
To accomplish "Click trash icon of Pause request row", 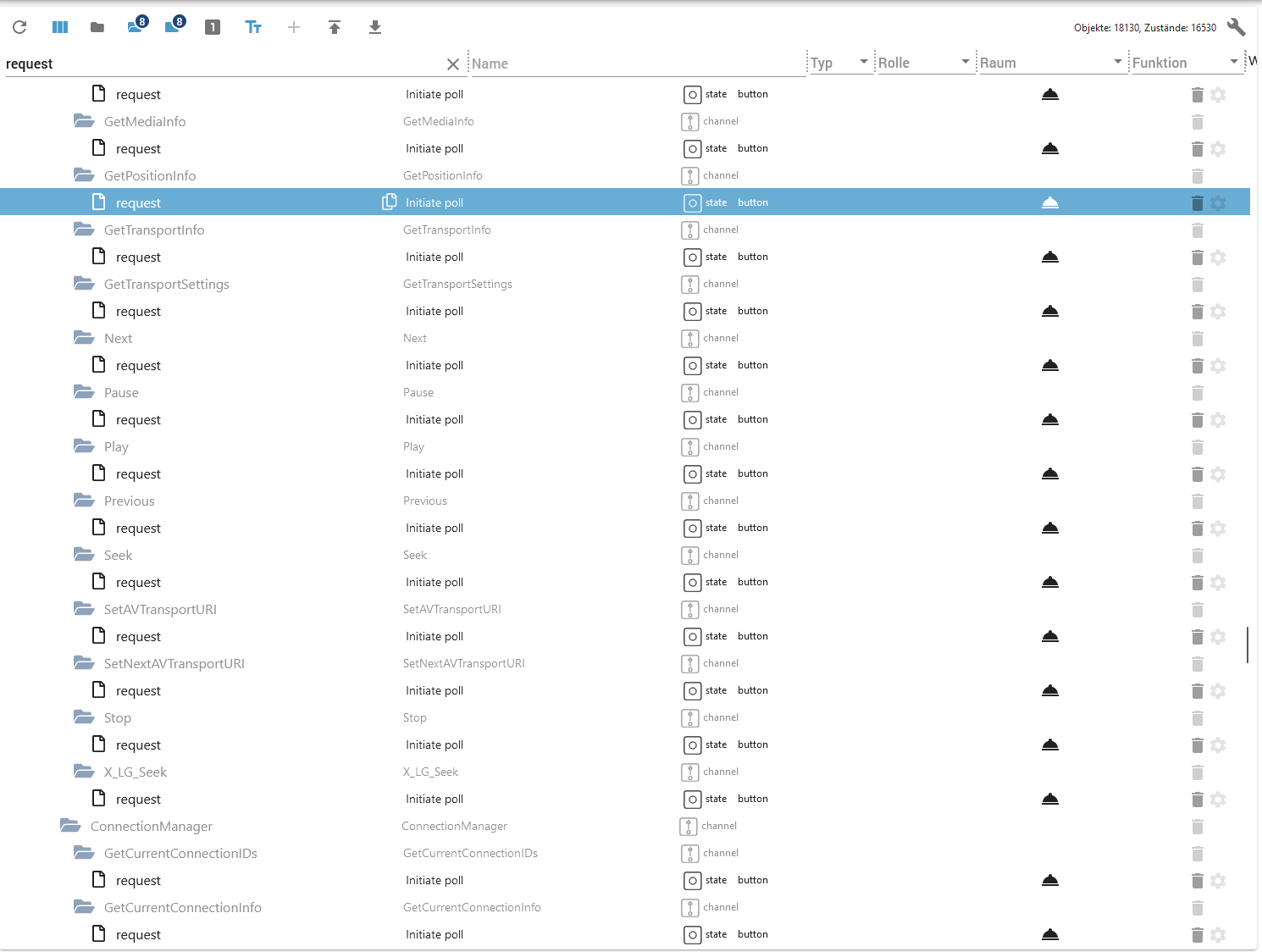I will click(1198, 419).
